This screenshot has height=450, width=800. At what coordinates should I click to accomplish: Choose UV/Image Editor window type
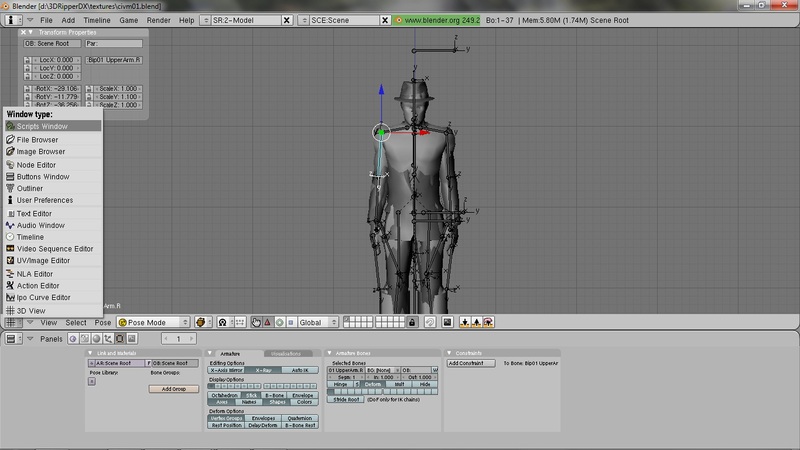coord(53,261)
